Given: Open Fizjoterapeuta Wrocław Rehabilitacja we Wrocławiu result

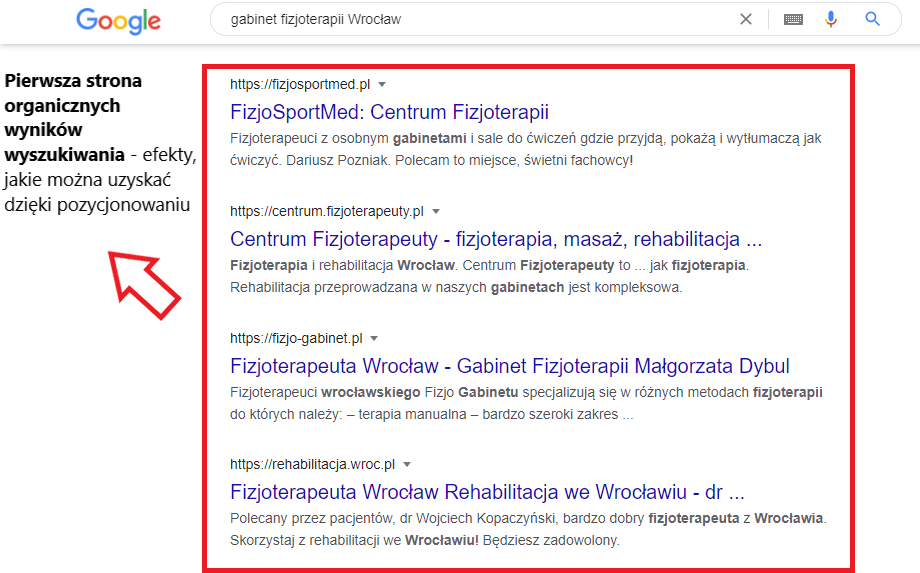Looking at the screenshot, I should click(x=487, y=492).
